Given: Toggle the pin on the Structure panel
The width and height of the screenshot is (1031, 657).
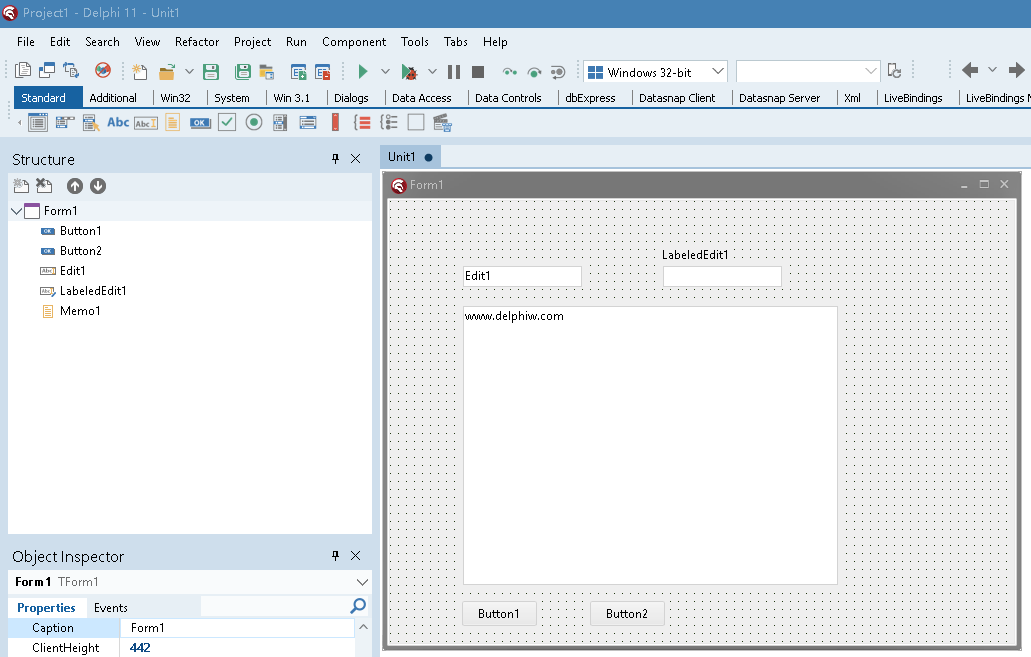Looking at the screenshot, I should point(335,158).
